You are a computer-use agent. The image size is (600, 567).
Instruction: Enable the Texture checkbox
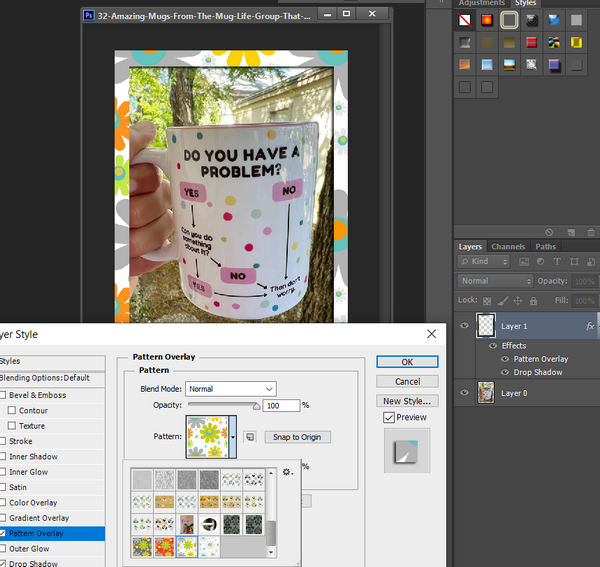[x=12, y=425]
